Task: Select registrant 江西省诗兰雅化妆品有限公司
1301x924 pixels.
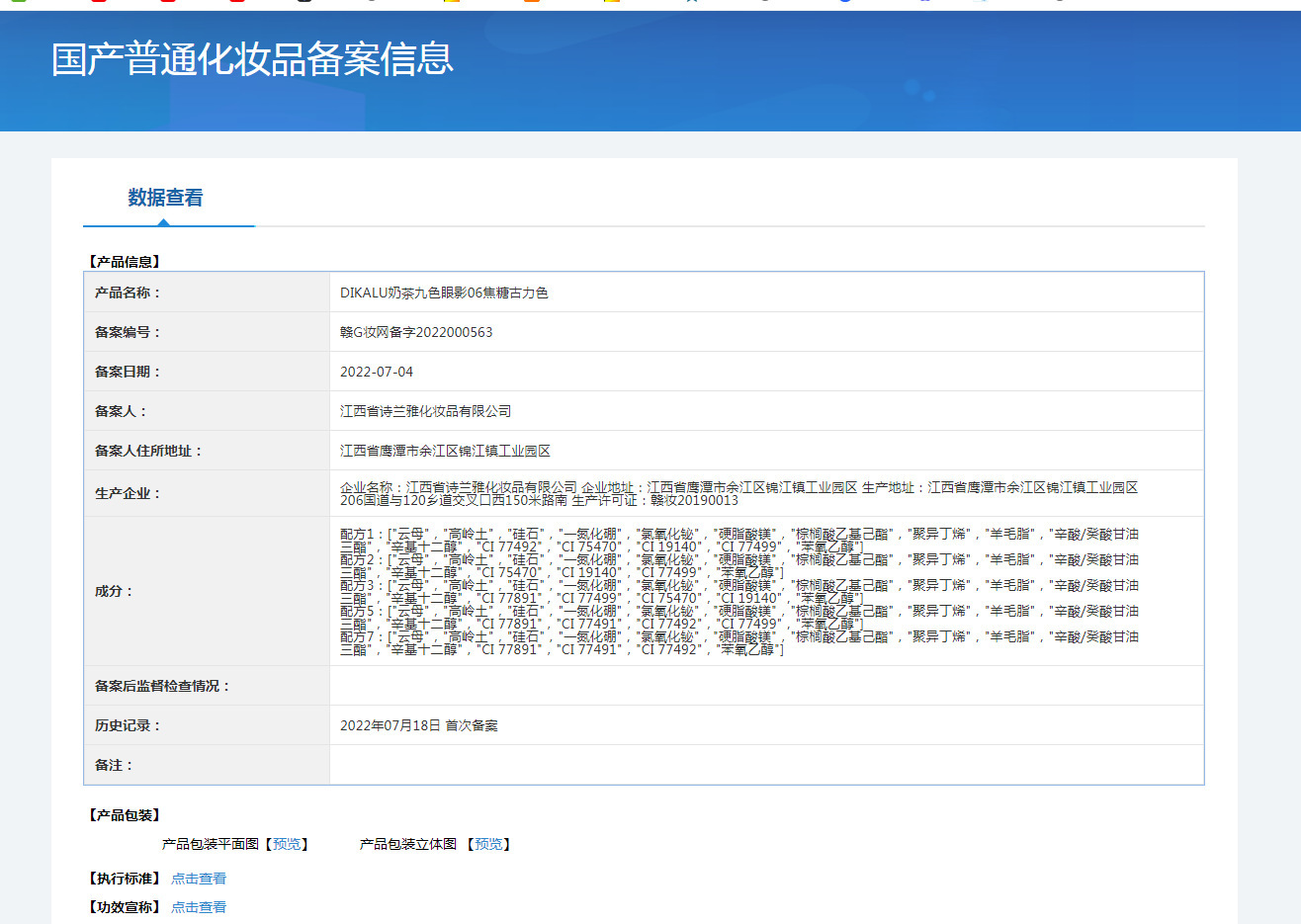Action: [x=426, y=411]
